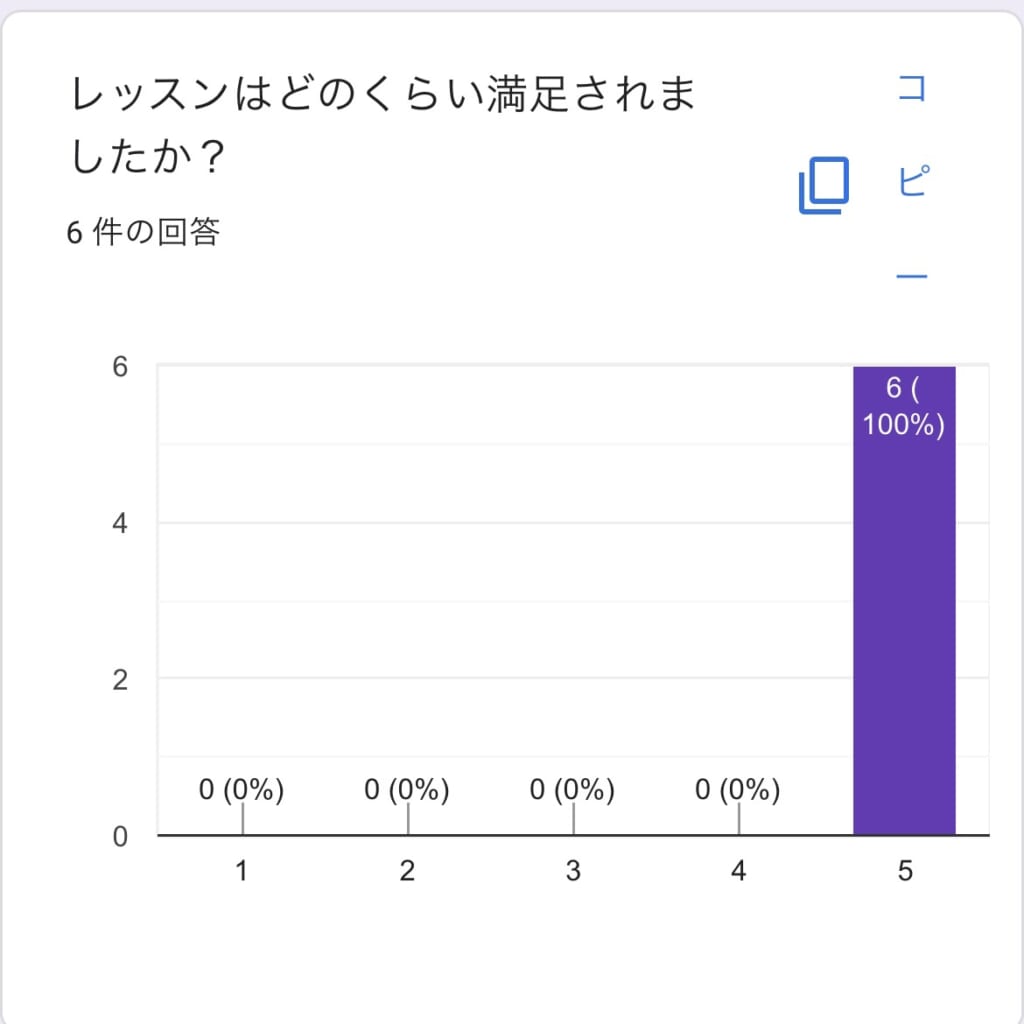Click the rating 3 tick mark on the axis

click(573, 819)
